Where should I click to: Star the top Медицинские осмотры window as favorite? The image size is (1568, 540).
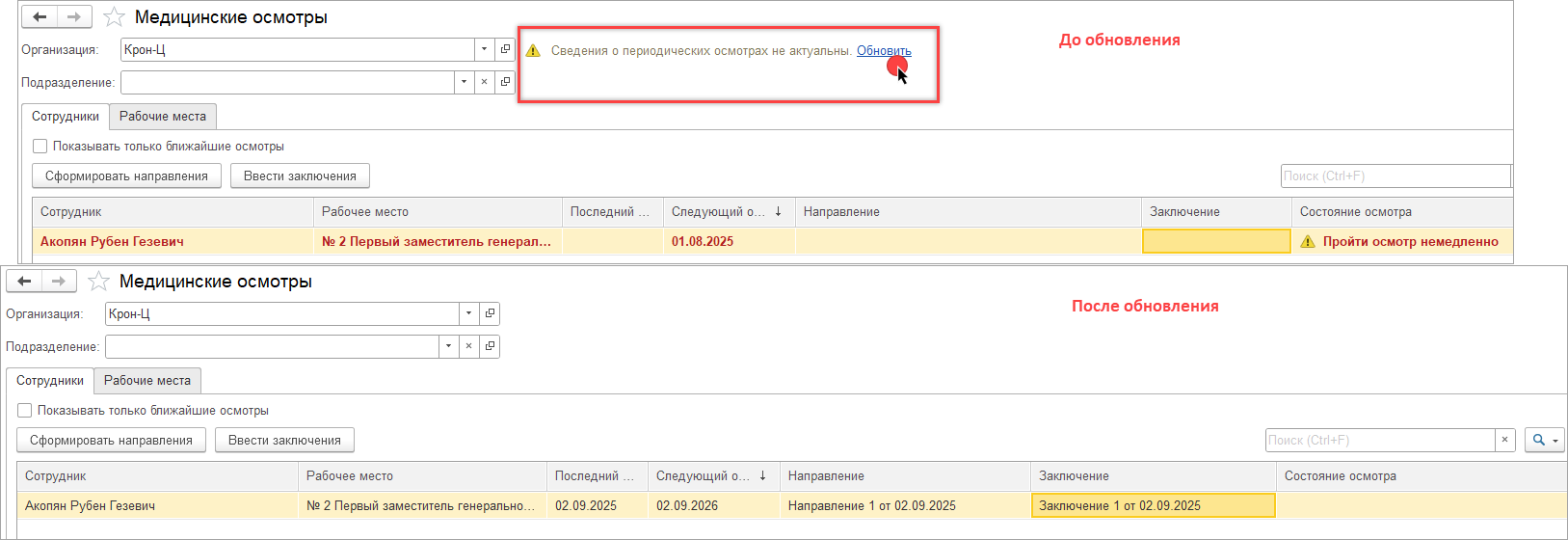click(x=114, y=17)
